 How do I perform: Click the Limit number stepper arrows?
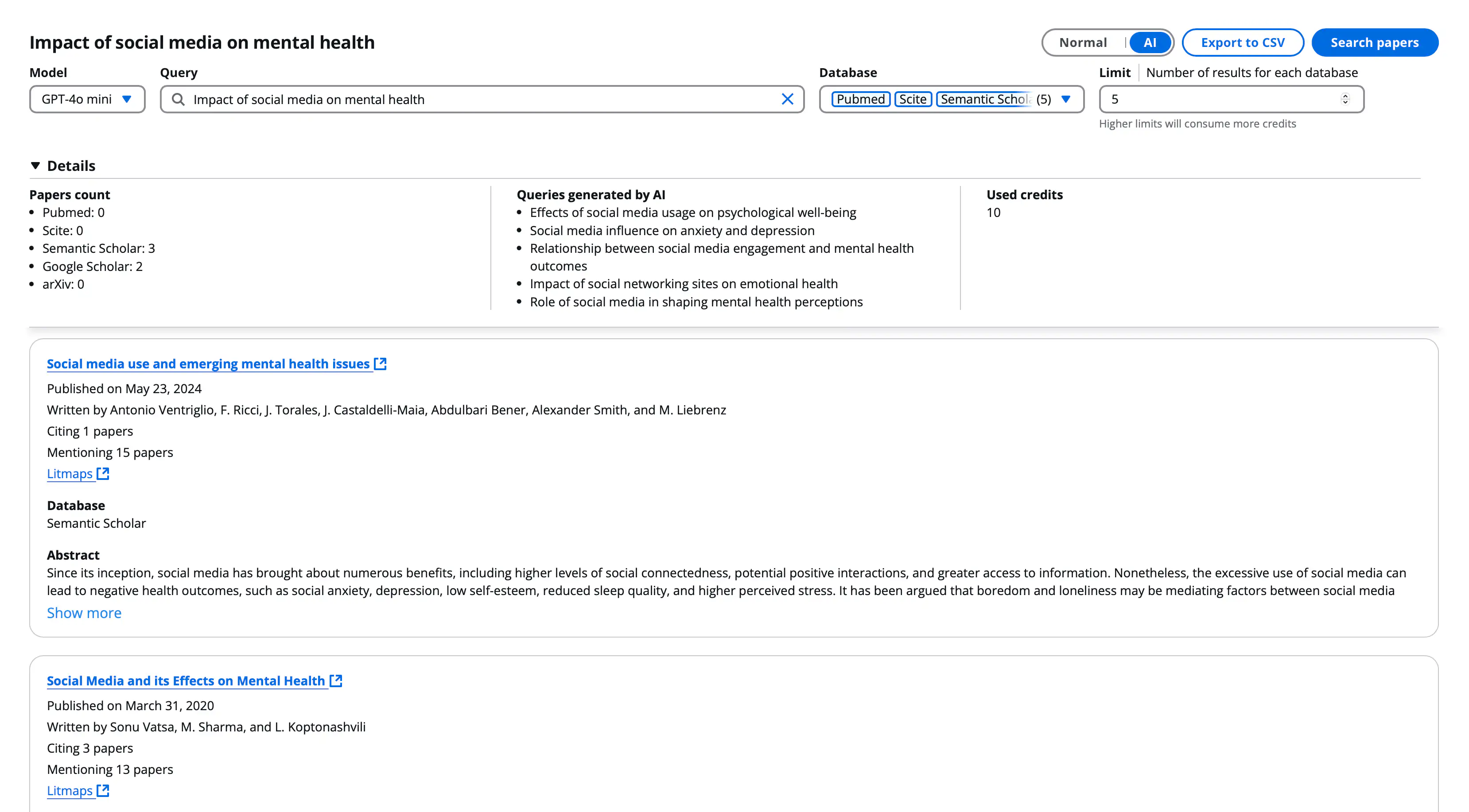pyautogui.click(x=1345, y=100)
